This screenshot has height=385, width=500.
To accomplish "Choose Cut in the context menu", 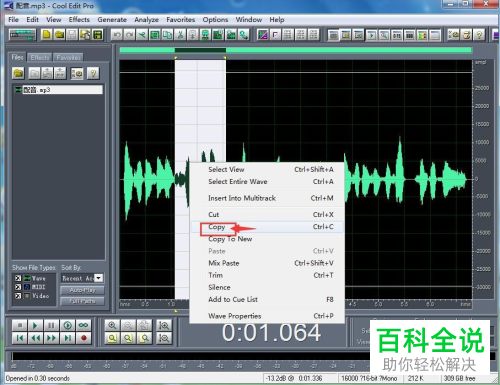I will pyautogui.click(x=267, y=215).
